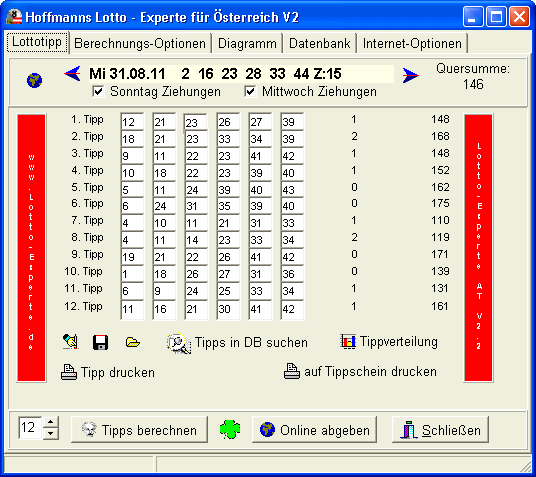
Task: Click auf Tippschein drucken
Action: (360, 371)
